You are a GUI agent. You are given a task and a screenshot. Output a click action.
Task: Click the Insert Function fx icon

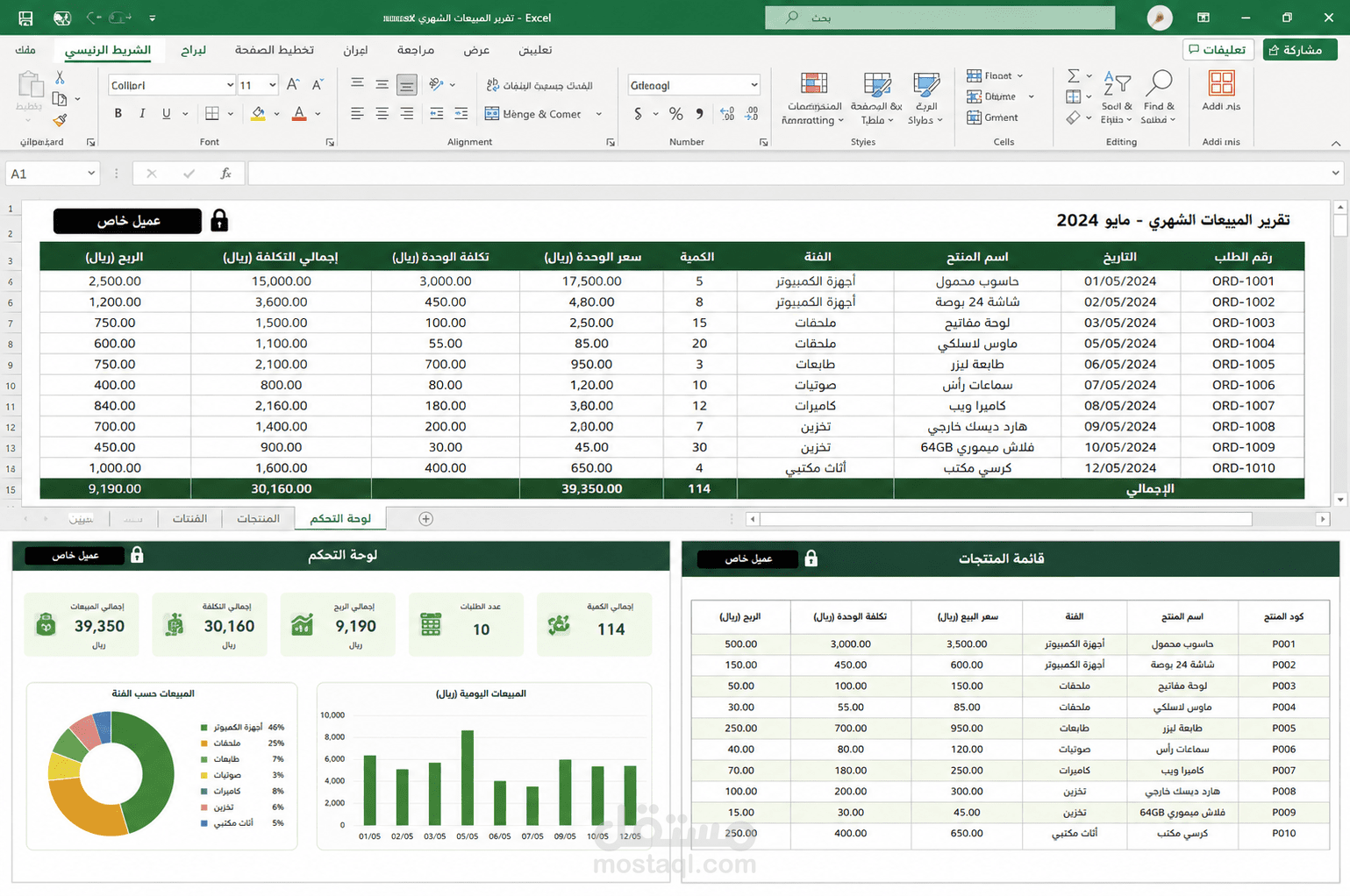point(225,174)
